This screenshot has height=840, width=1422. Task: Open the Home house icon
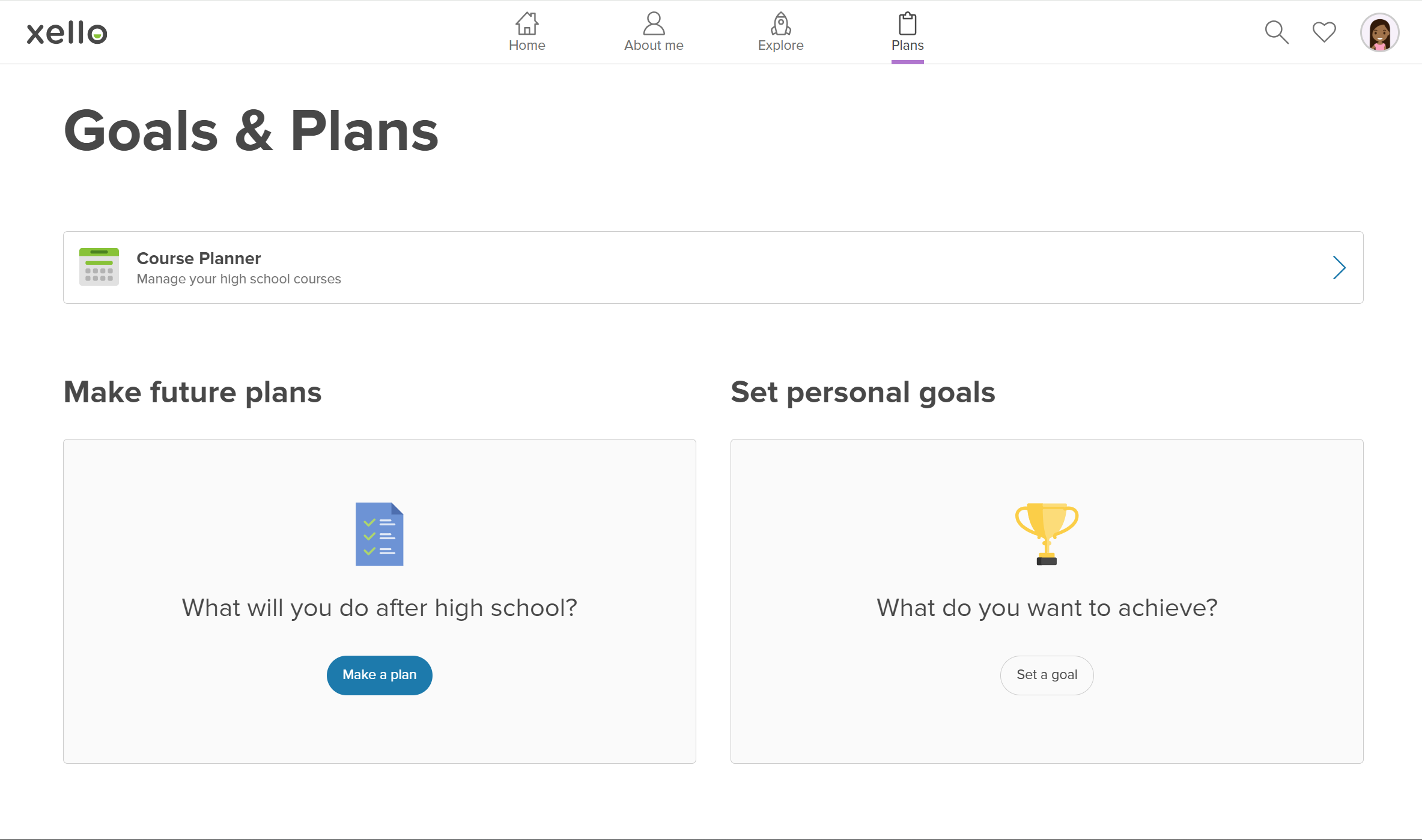coord(527,23)
